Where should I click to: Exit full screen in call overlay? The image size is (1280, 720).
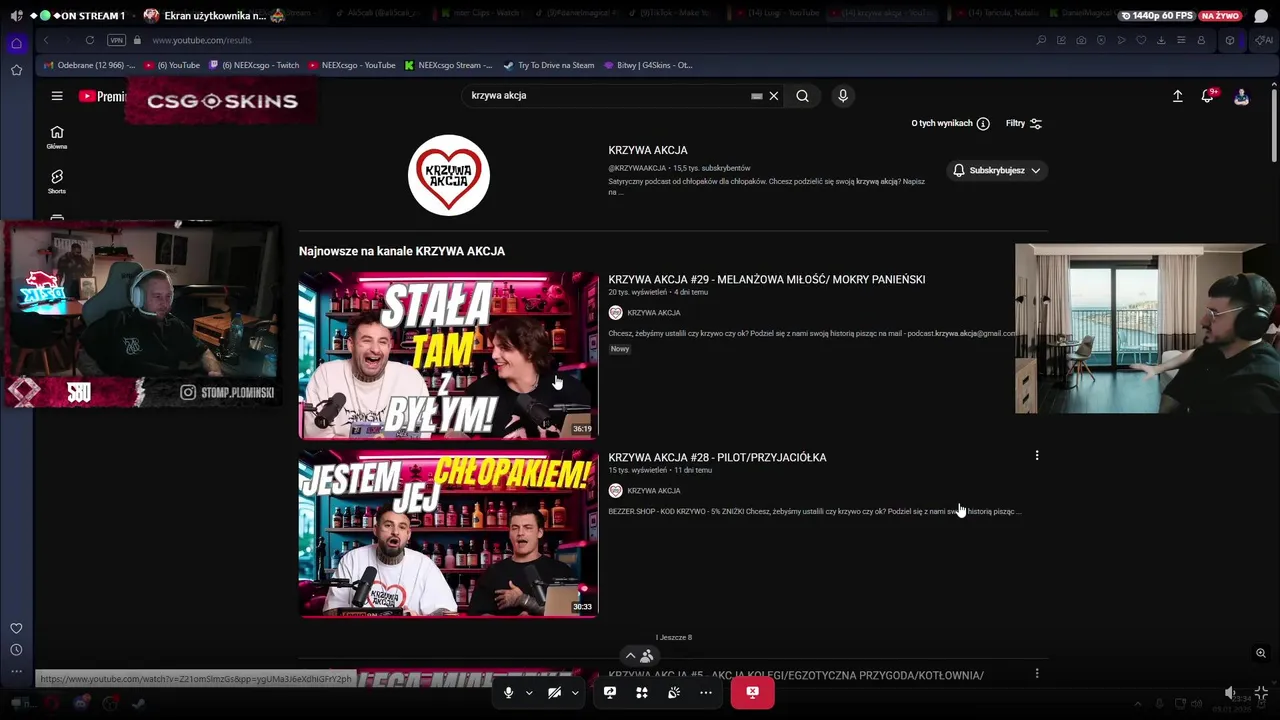pos(1261,692)
